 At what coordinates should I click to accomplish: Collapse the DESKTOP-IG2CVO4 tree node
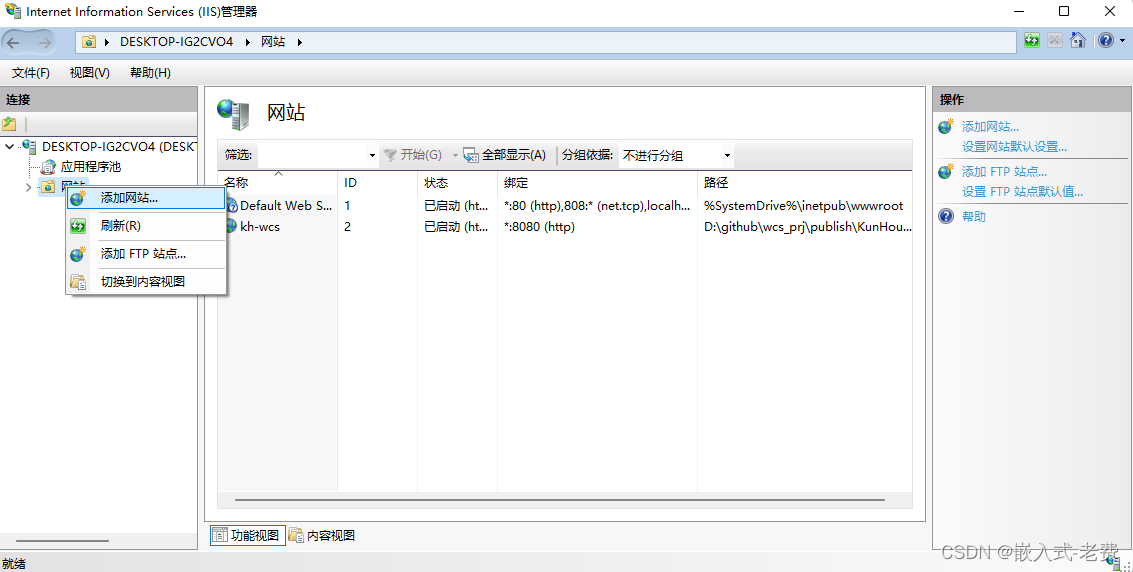[9, 147]
